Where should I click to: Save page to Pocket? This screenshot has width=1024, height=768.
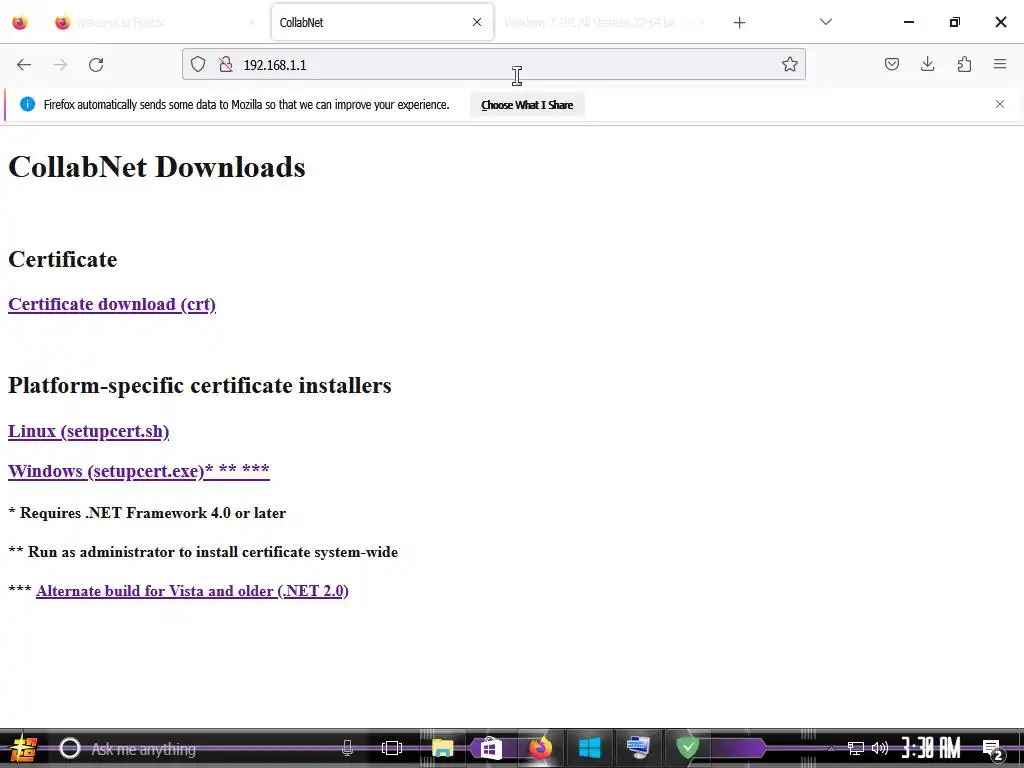891,64
